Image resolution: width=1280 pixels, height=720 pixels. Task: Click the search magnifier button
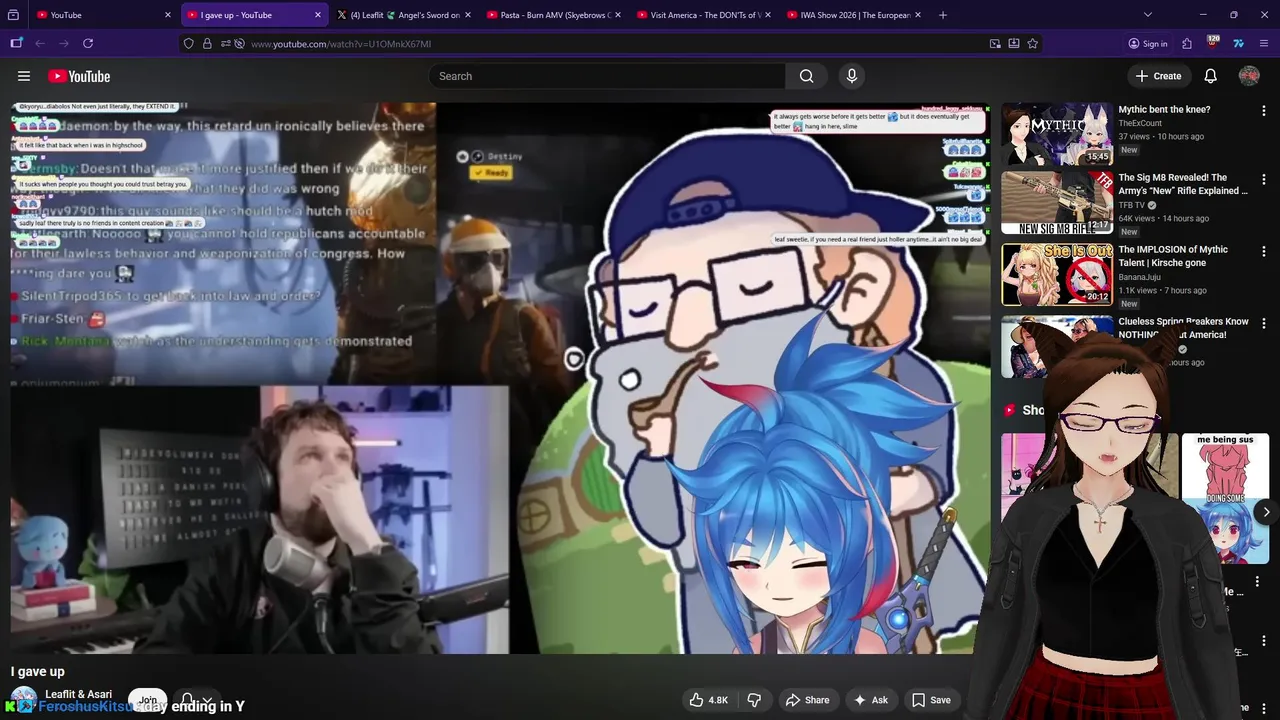tap(806, 76)
